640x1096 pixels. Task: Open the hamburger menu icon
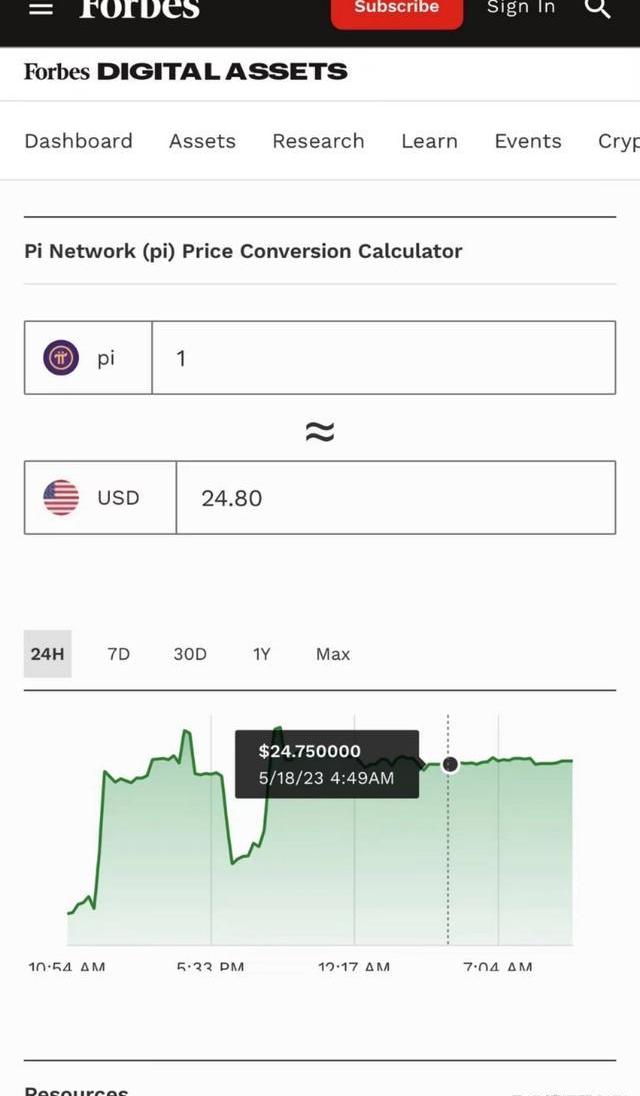click(41, 8)
